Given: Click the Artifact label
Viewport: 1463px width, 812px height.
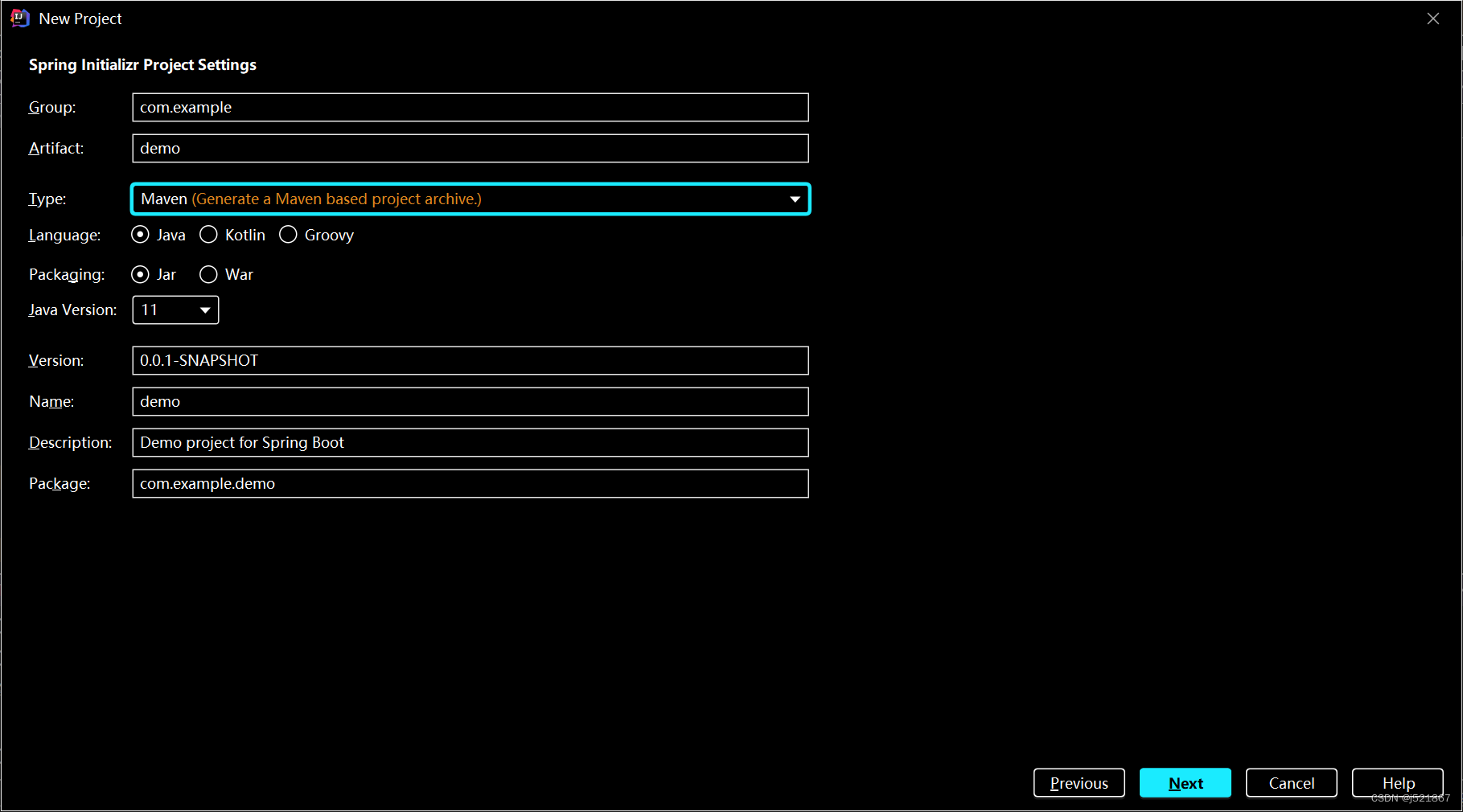Looking at the screenshot, I should click(x=56, y=149).
